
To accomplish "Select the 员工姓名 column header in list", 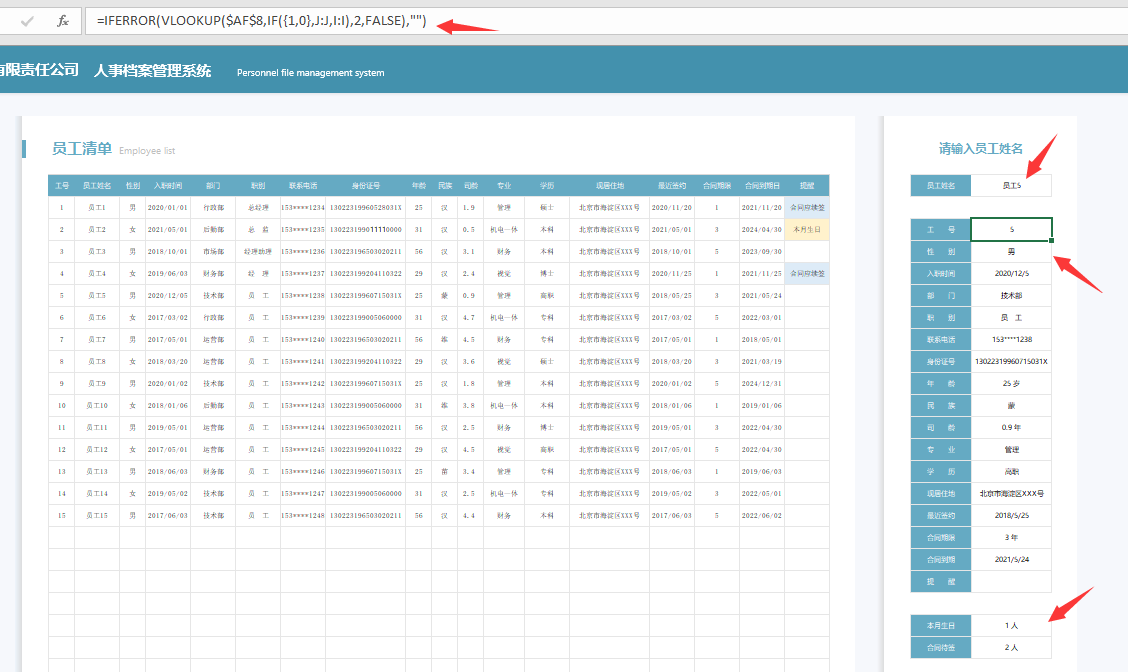I will (97, 186).
